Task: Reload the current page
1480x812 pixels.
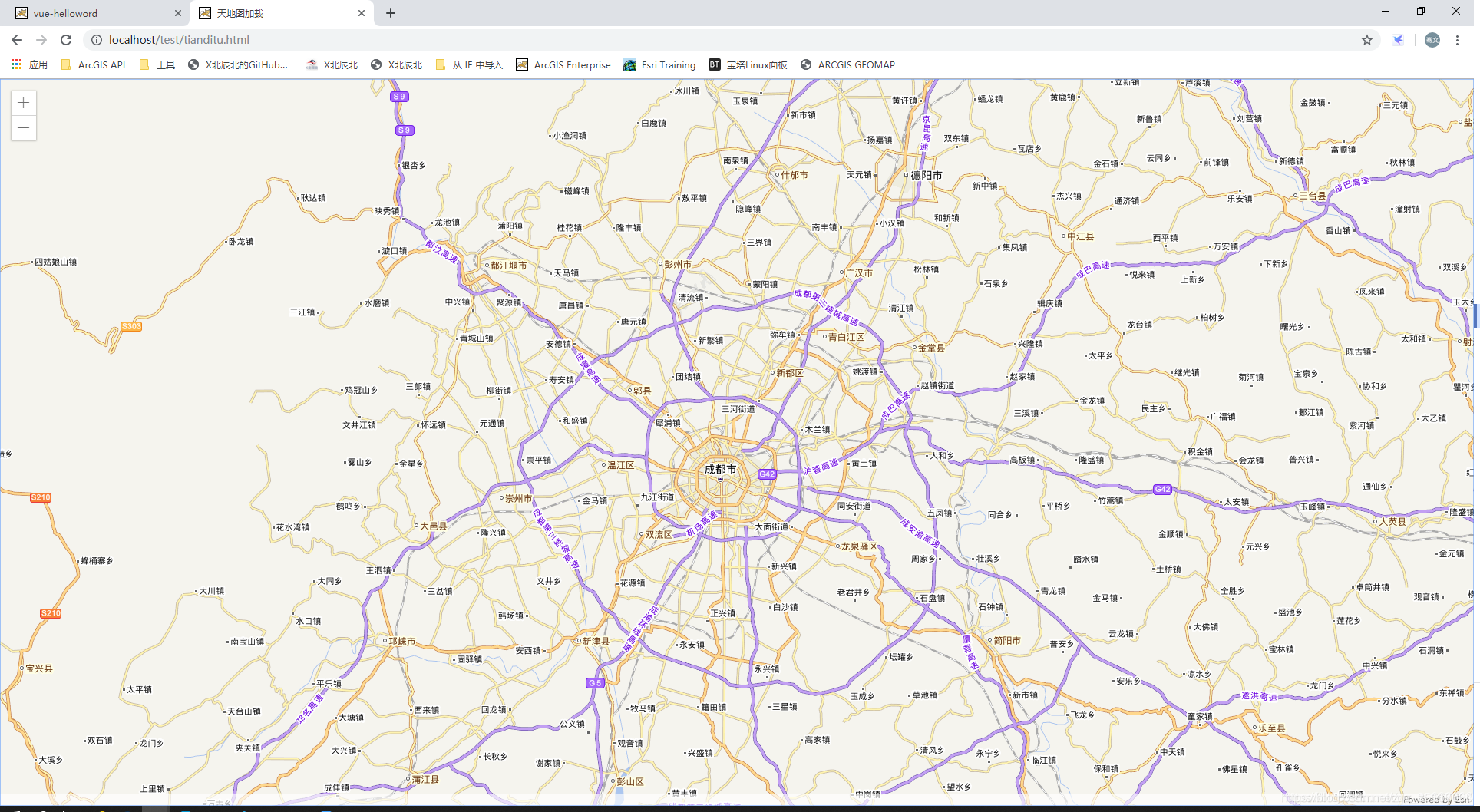Action: [x=66, y=40]
